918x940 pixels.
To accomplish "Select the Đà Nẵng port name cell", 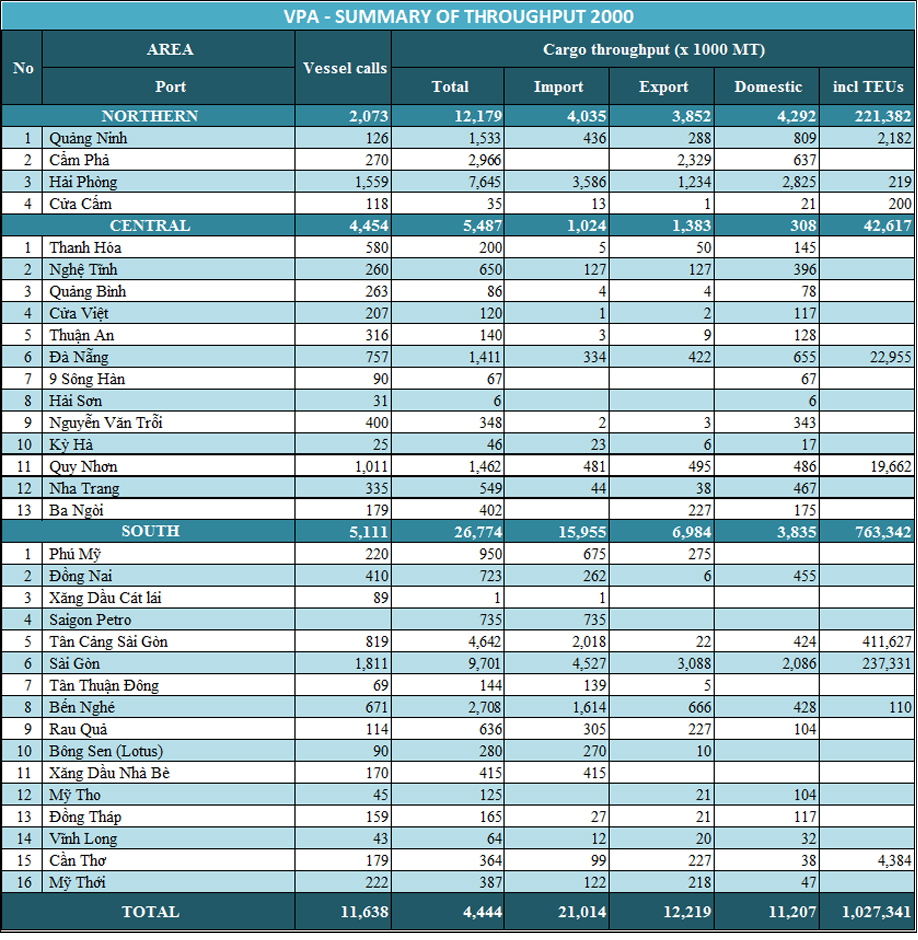I will [x=78, y=357].
